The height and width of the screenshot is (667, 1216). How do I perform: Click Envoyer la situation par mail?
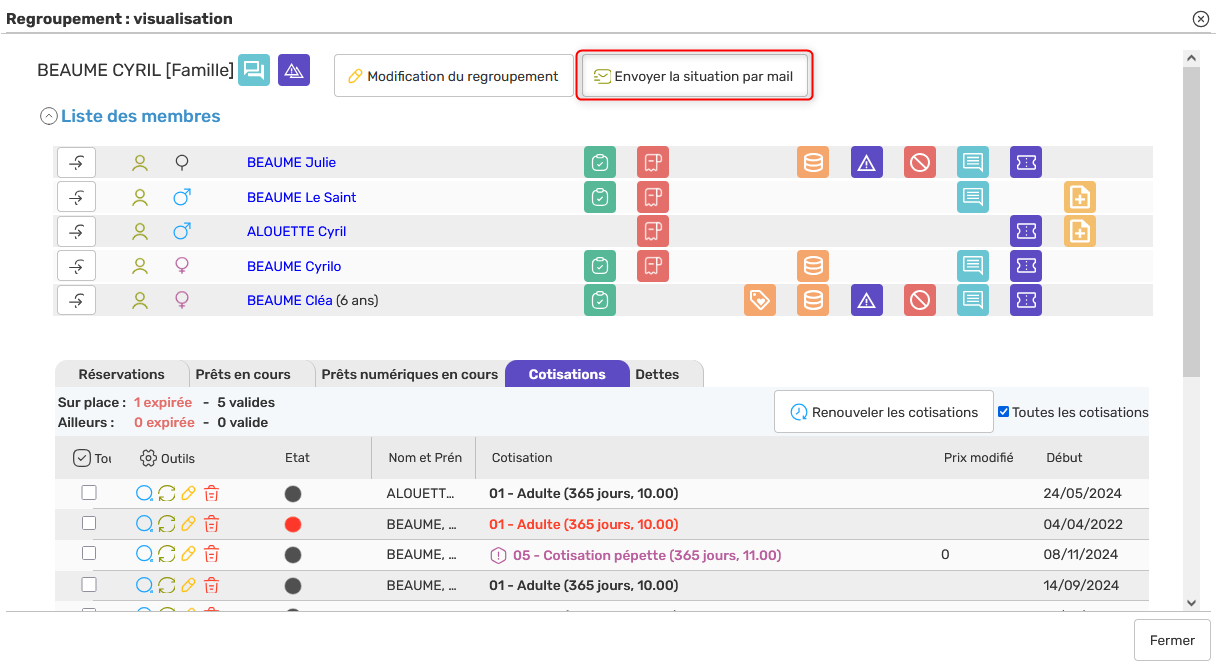tap(694, 75)
